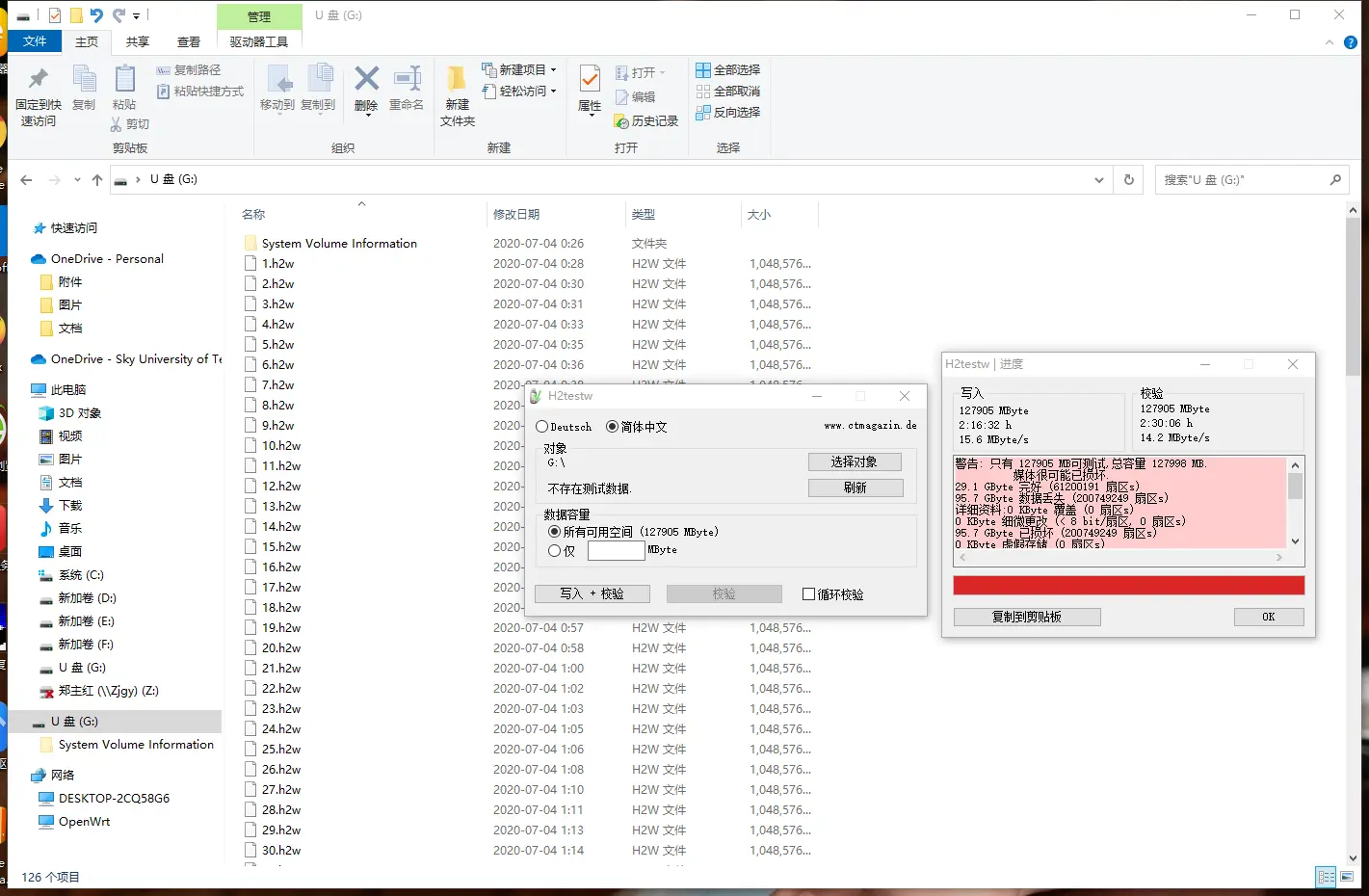The image size is (1369, 896).
Task: Select the Deutsch language radio button
Action: [542, 427]
